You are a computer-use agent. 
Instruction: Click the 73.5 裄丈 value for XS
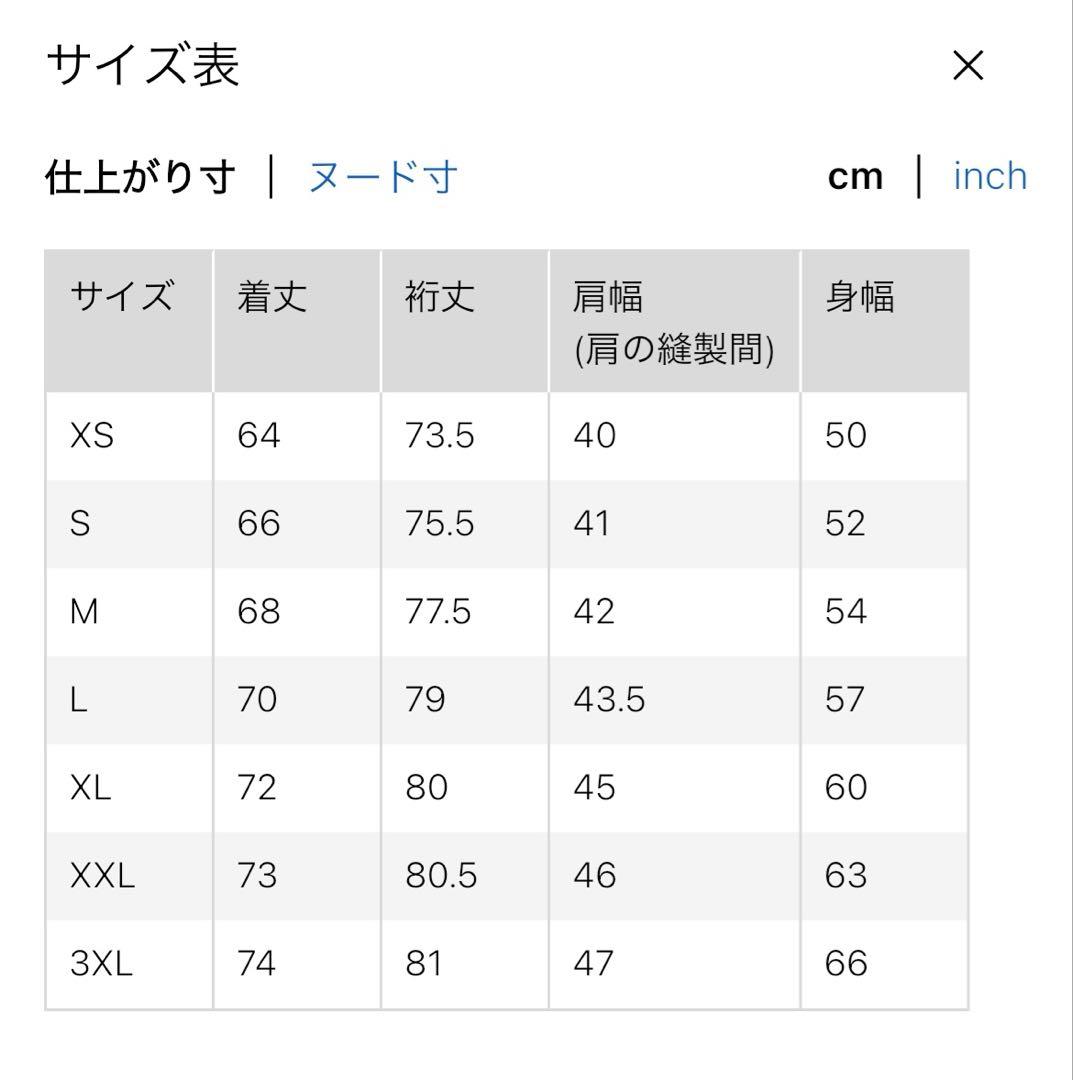439,435
